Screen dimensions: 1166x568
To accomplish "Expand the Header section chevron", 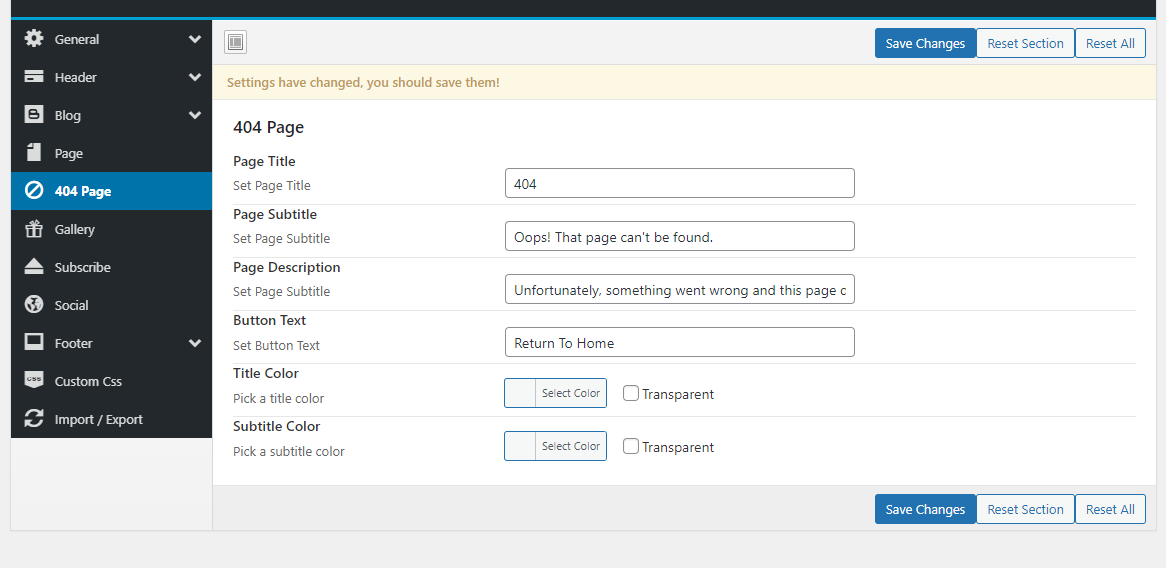I will [195, 77].
